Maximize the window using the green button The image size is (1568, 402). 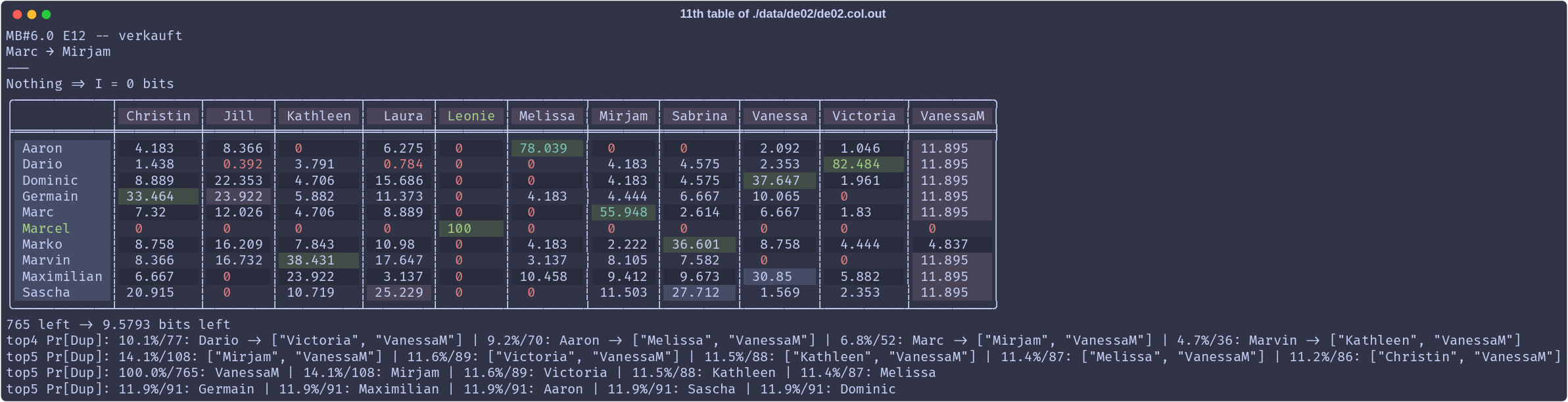46,14
